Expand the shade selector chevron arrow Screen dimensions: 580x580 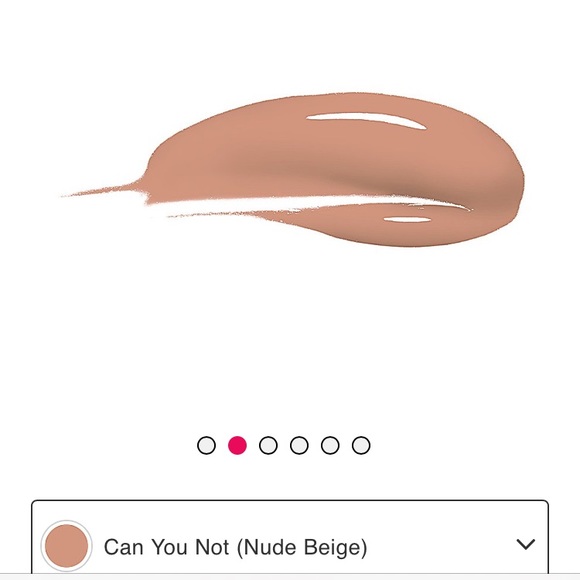tap(526, 544)
